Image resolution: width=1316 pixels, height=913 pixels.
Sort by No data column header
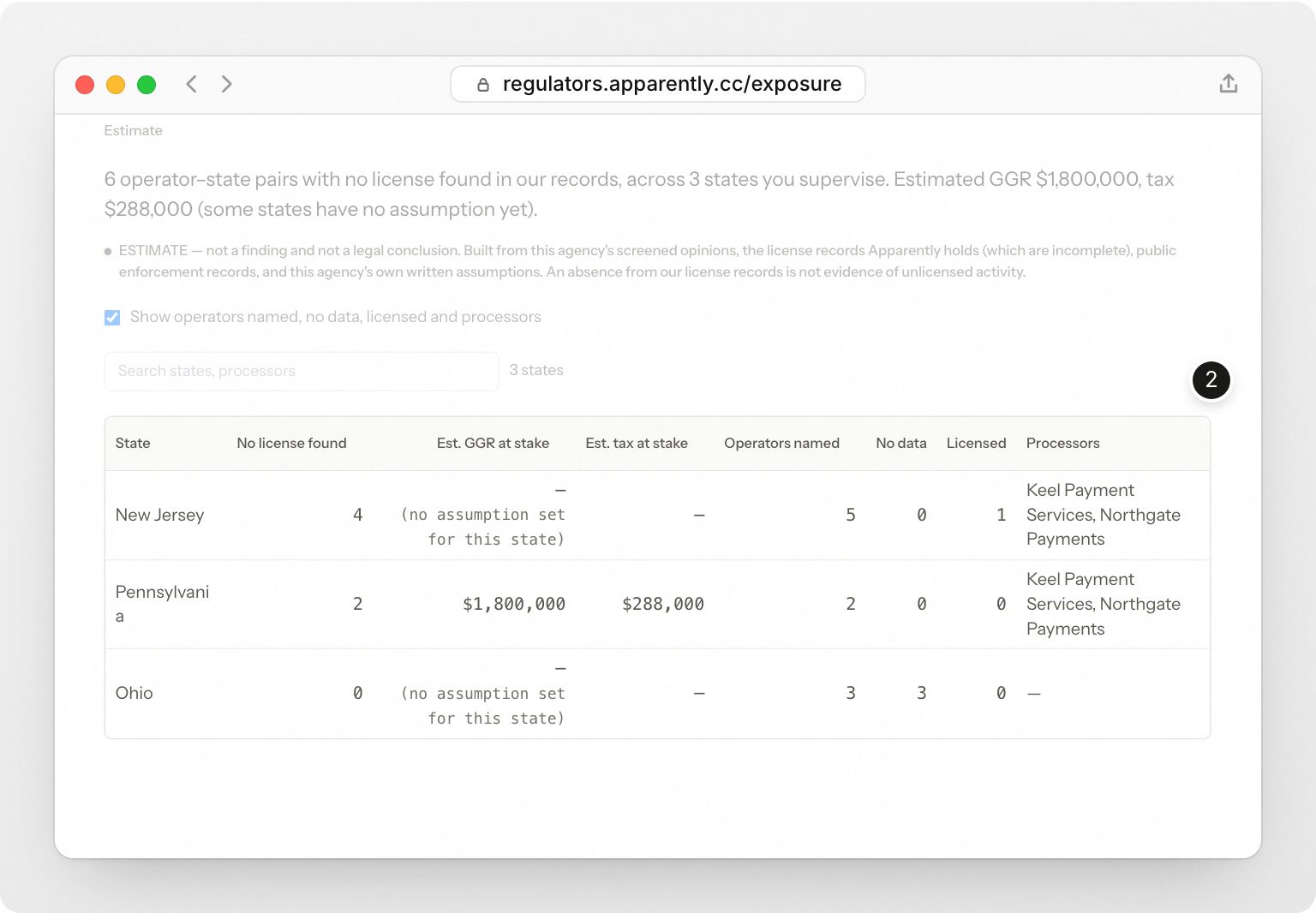(x=900, y=443)
